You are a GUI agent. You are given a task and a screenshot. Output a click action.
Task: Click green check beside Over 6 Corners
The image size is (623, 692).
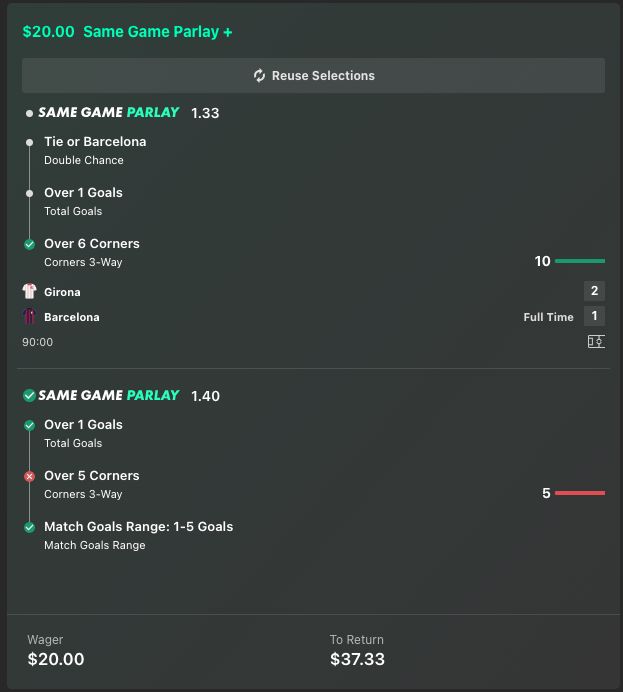29,244
